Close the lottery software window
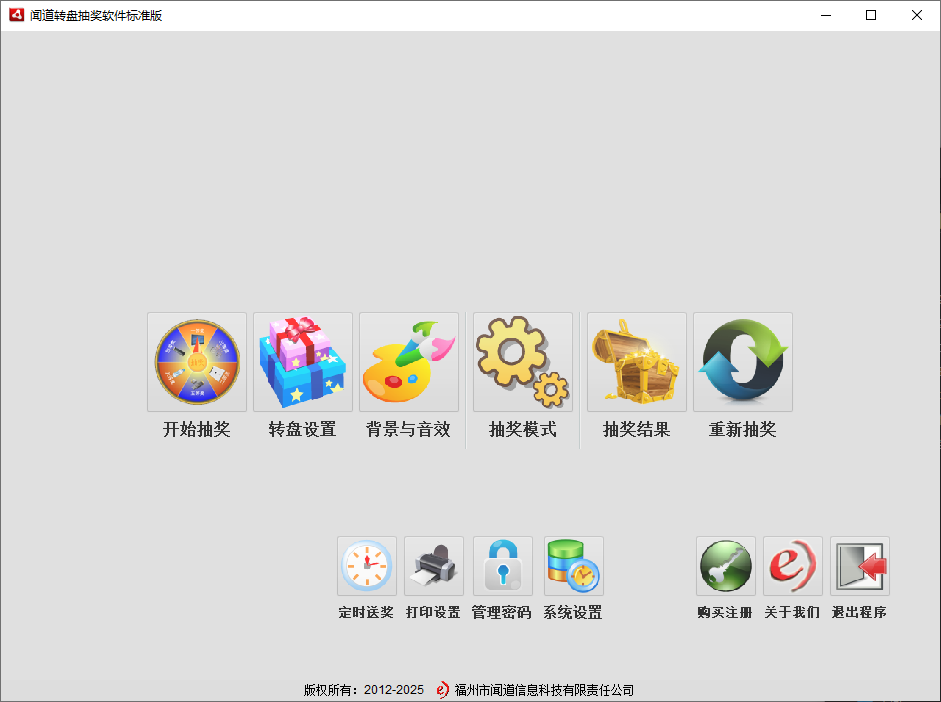941x702 pixels. 917,15
